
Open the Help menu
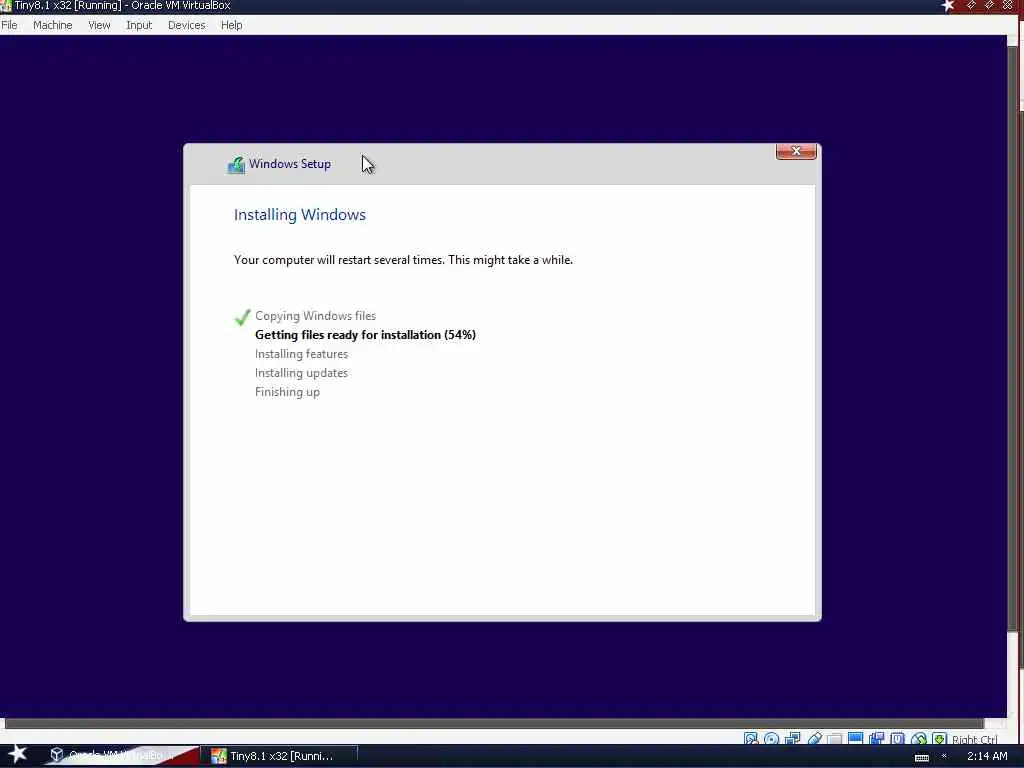tap(231, 25)
